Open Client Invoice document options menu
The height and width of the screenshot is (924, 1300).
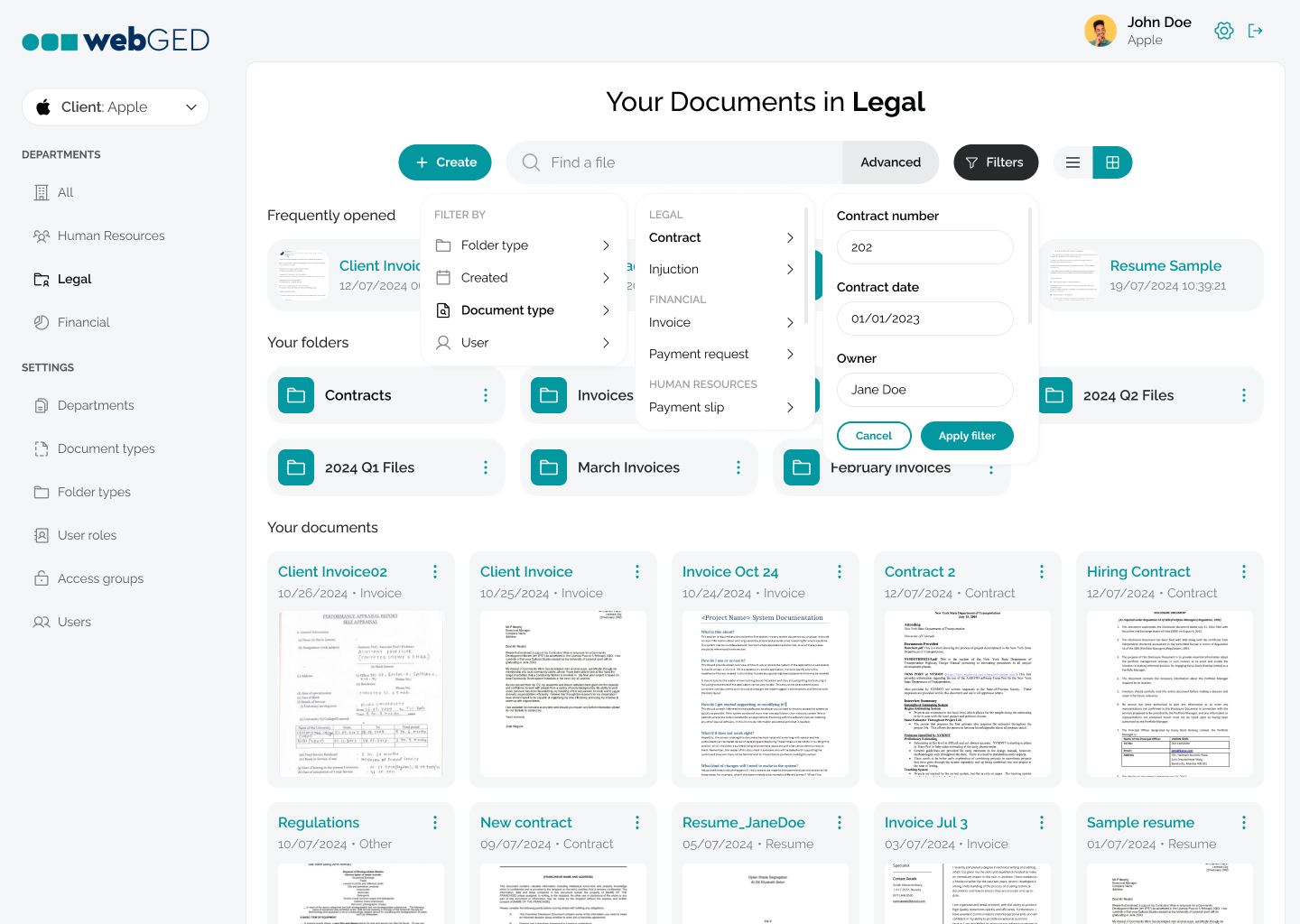point(637,572)
